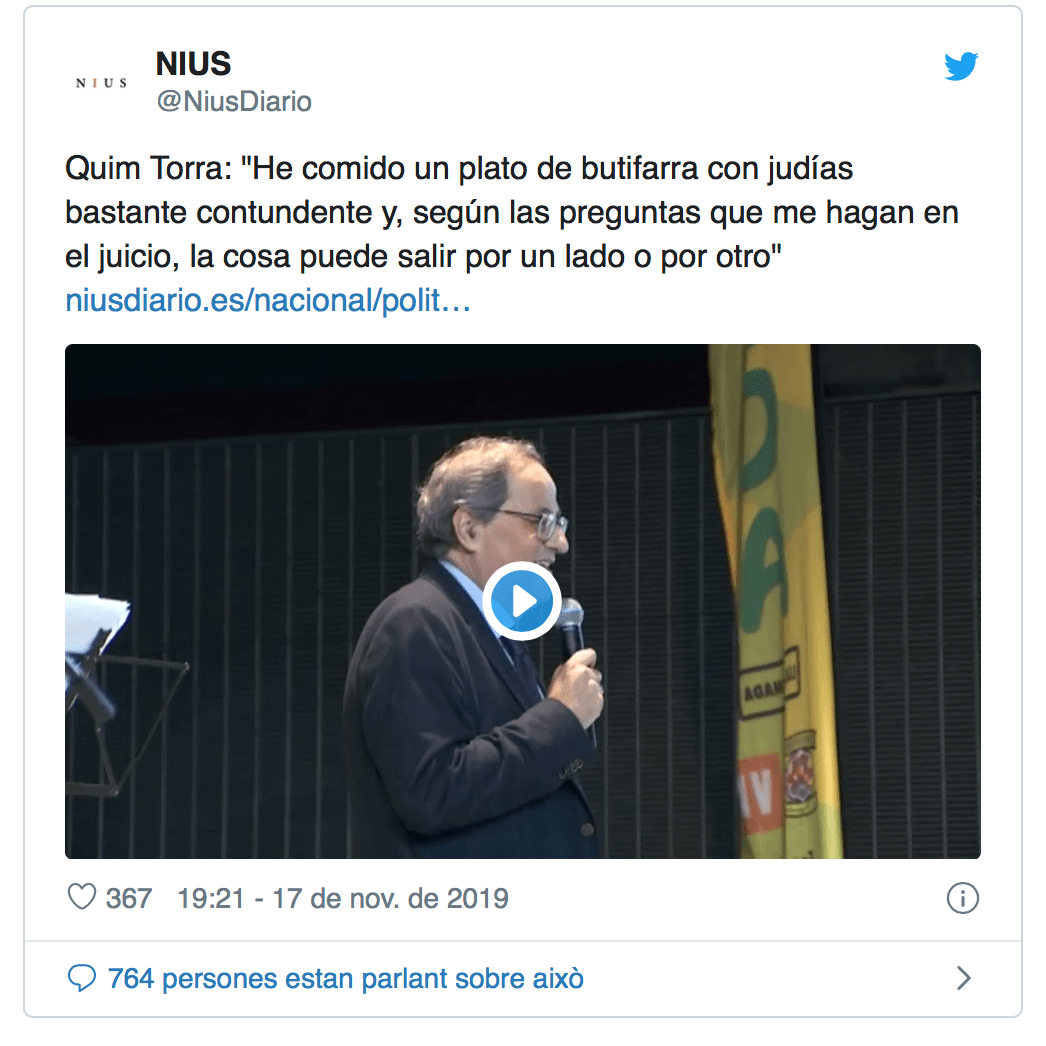Visit the @NiusDiario handle
The image size is (1046, 1046).
click(234, 101)
